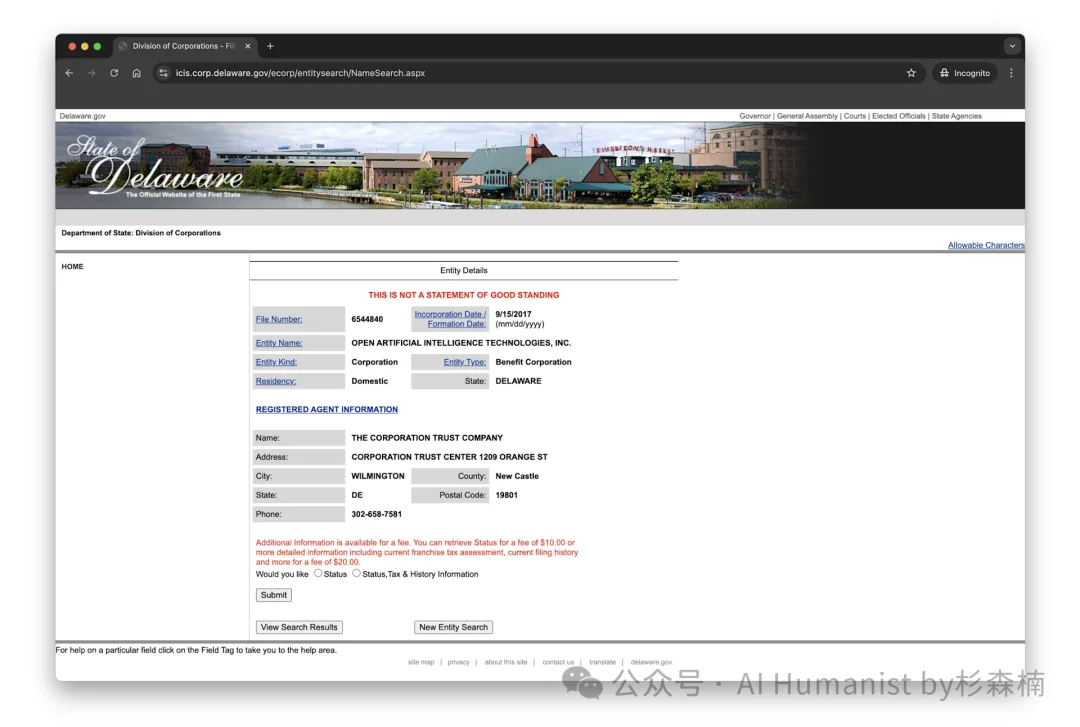Screen dimensions: 1080x727
Task: Click the site information icon in address bar
Action: coord(162,73)
